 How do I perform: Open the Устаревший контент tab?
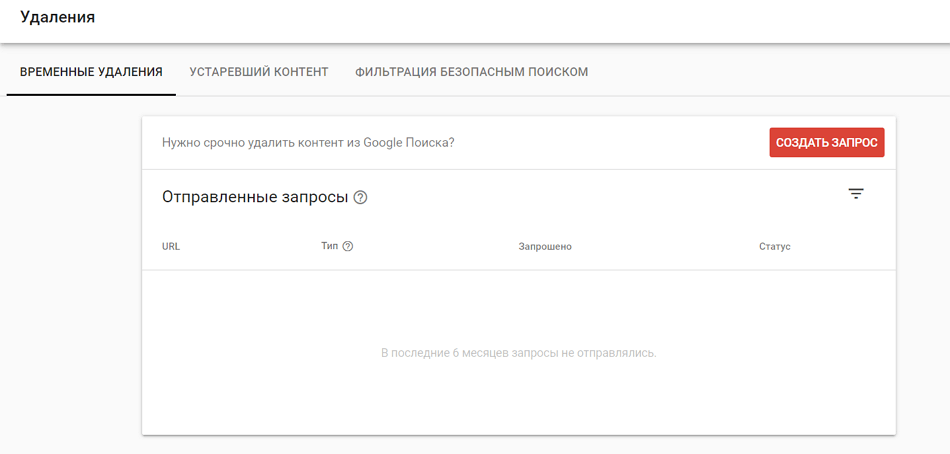click(259, 72)
